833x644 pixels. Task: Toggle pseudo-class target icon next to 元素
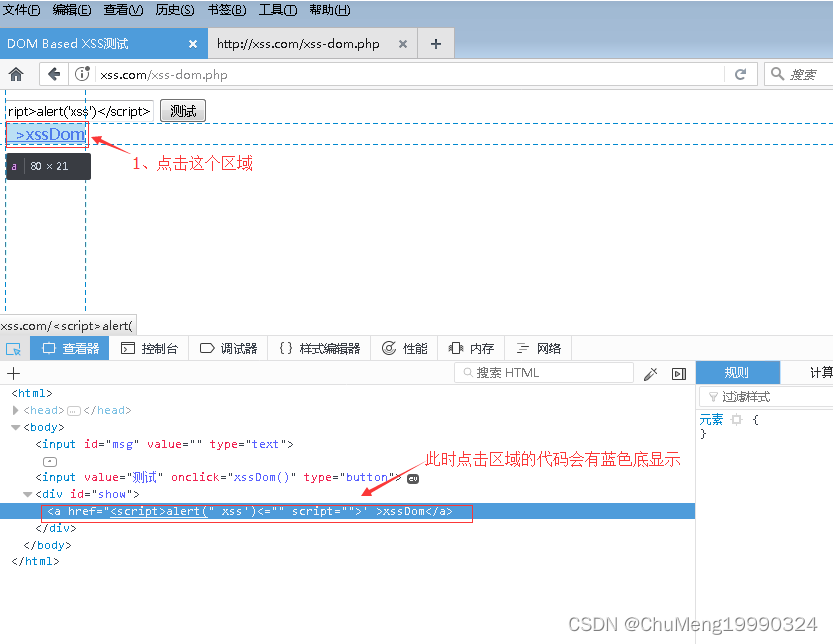736,420
